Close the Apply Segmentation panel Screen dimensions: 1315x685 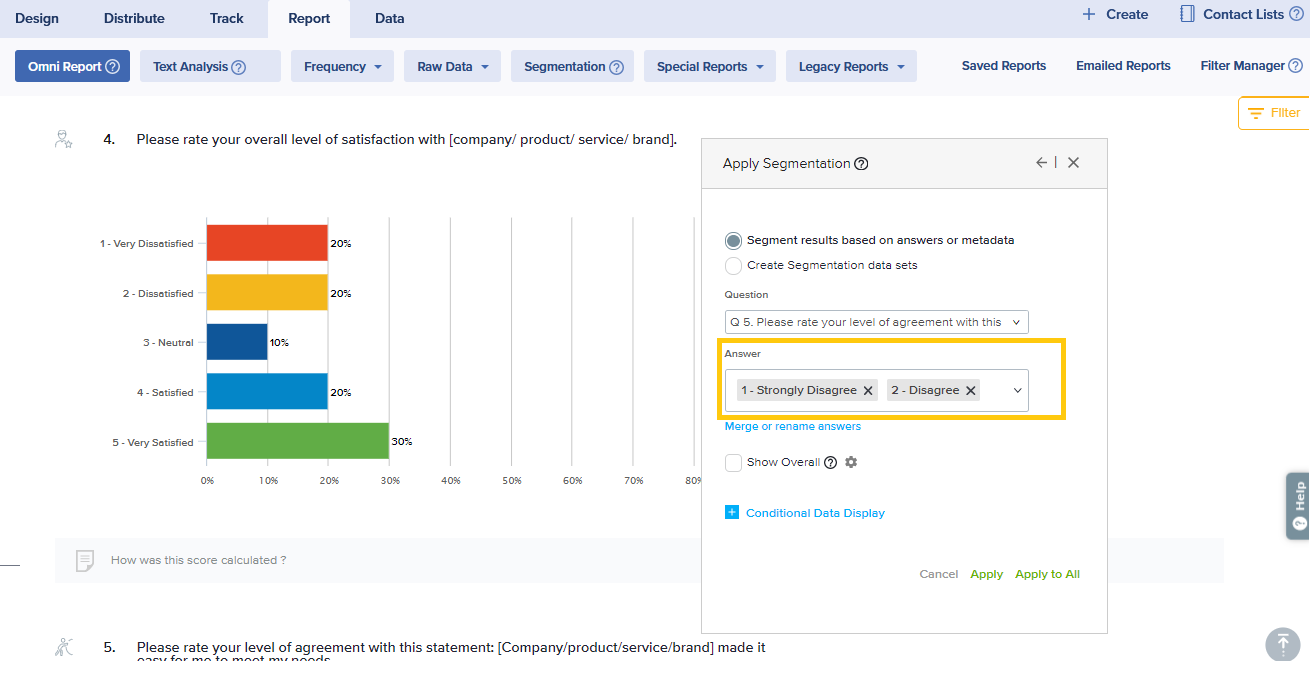pyautogui.click(x=1073, y=163)
